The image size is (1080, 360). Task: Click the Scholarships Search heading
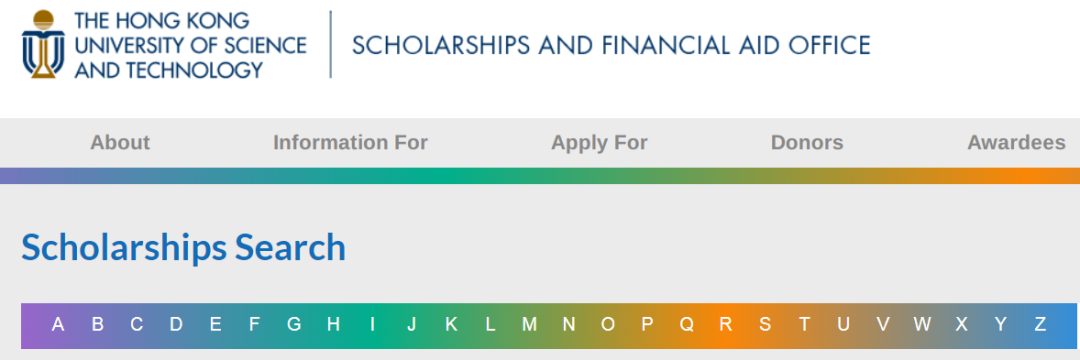(x=183, y=248)
